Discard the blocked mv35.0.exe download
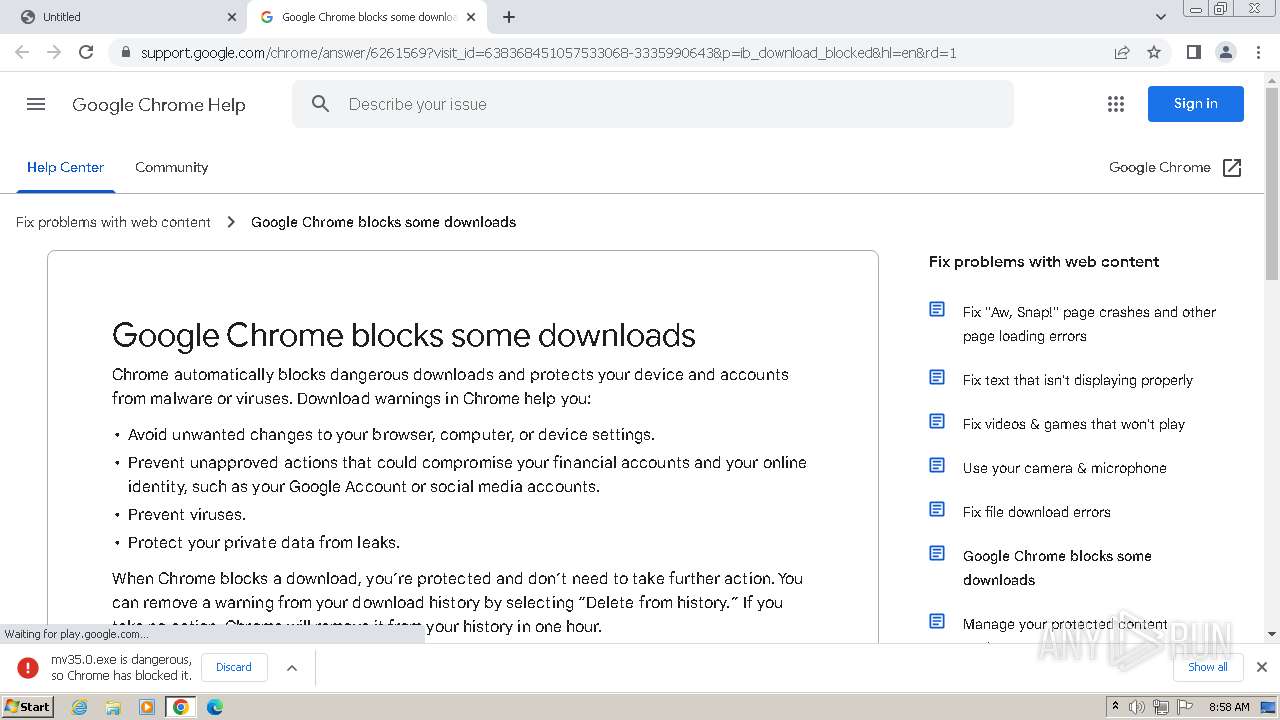The height and width of the screenshot is (720, 1280). tap(234, 667)
